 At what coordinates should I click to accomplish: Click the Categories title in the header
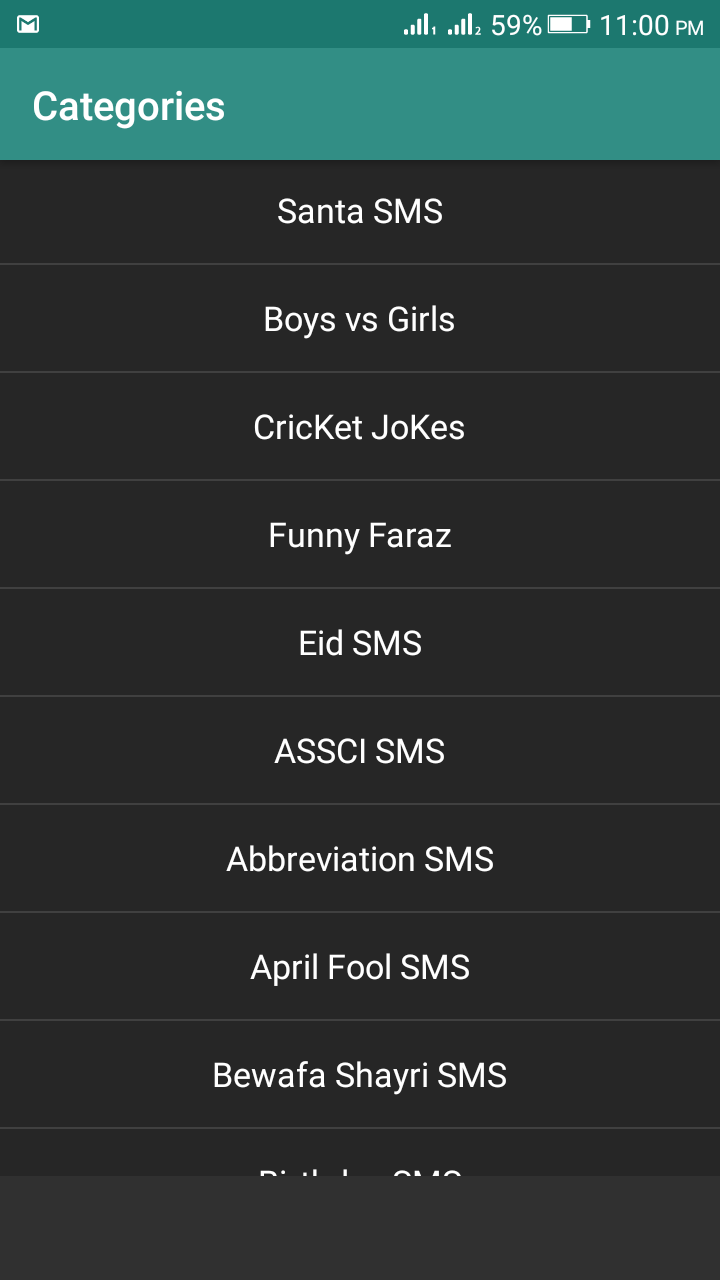click(x=129, y=106)
